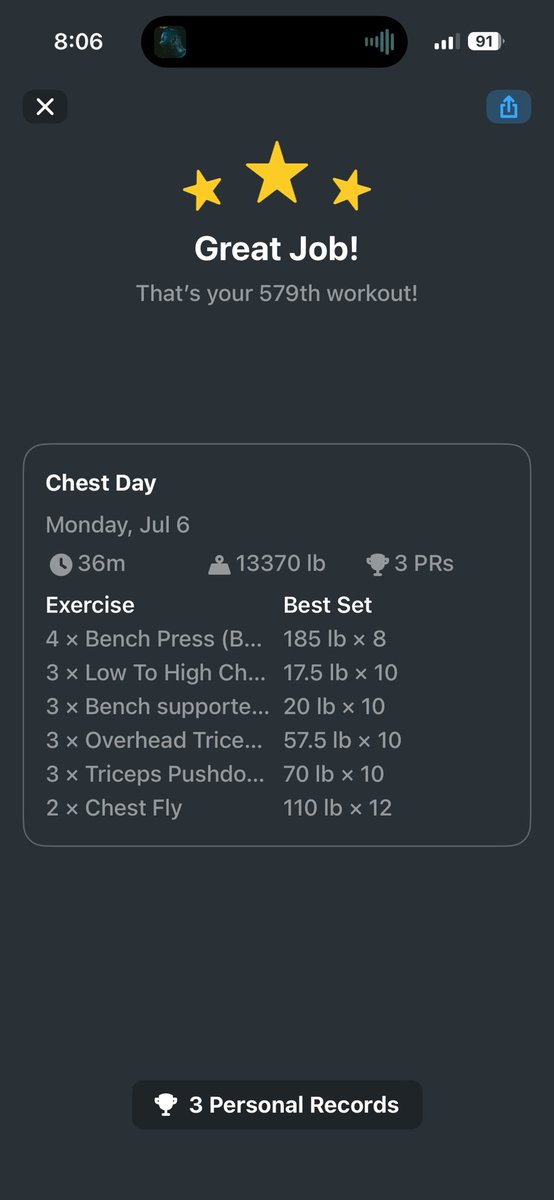Open the 3 Personal Records button

pyautogui.click(x=277, y=1105)
